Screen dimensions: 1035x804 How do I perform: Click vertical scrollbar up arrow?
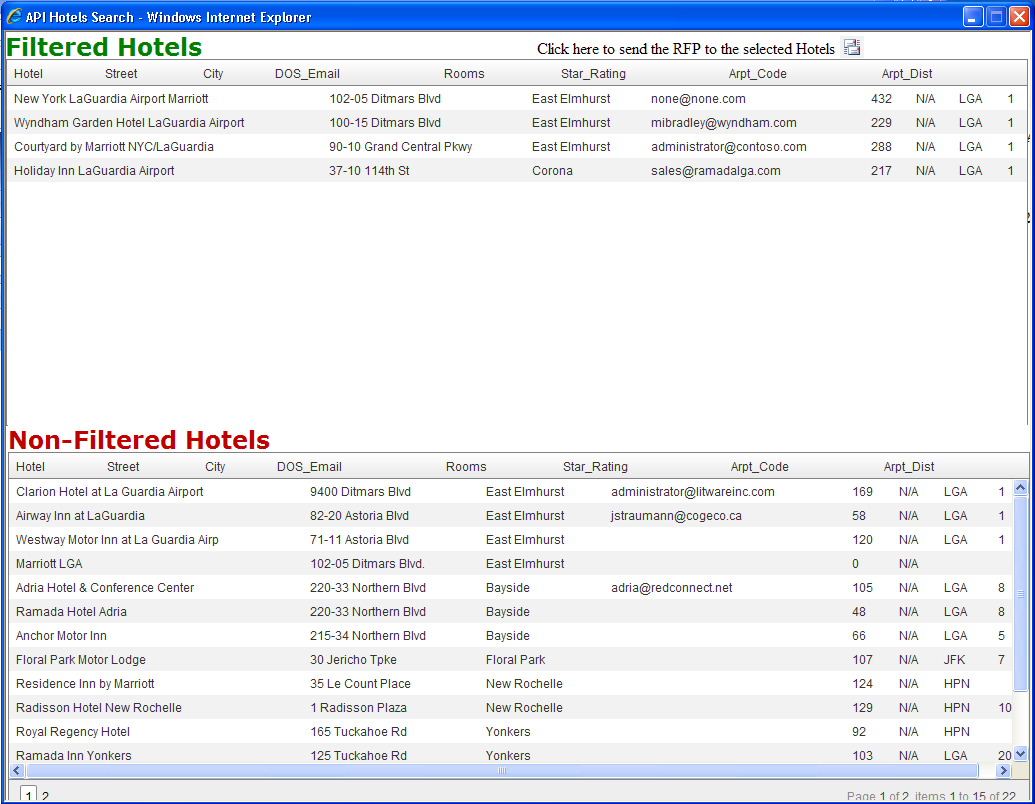click(x=1020, y=488)
